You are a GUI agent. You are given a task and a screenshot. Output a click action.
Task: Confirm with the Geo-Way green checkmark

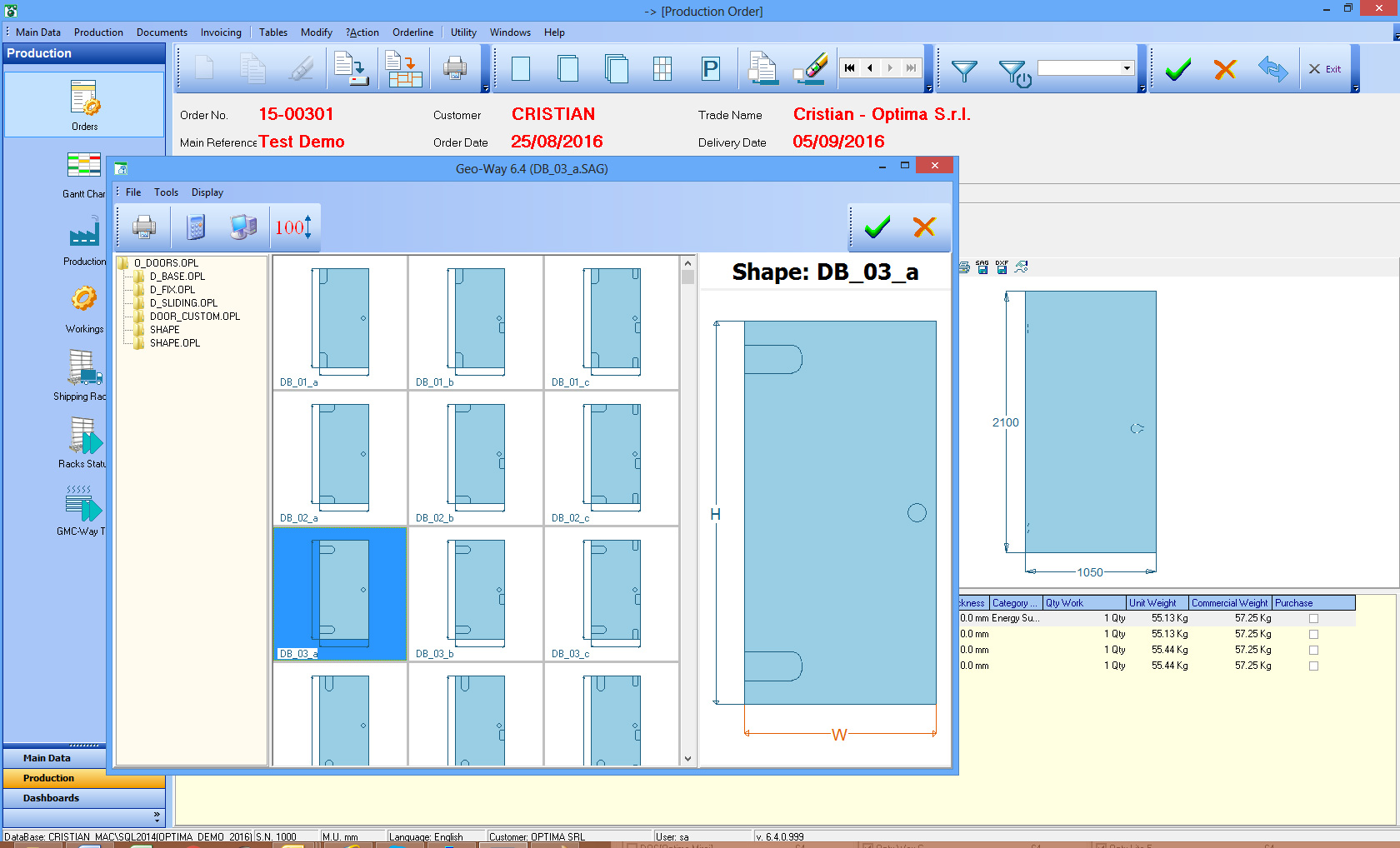877,227
